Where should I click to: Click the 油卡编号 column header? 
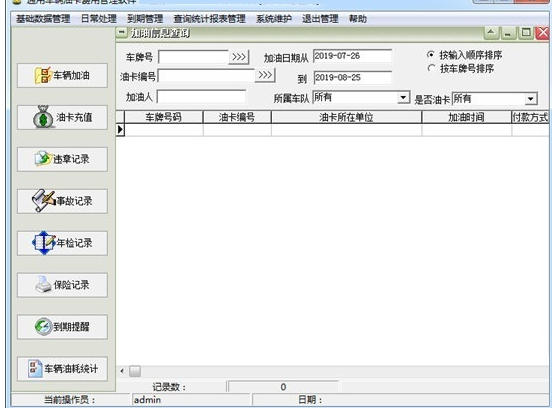tap(237, 117)
